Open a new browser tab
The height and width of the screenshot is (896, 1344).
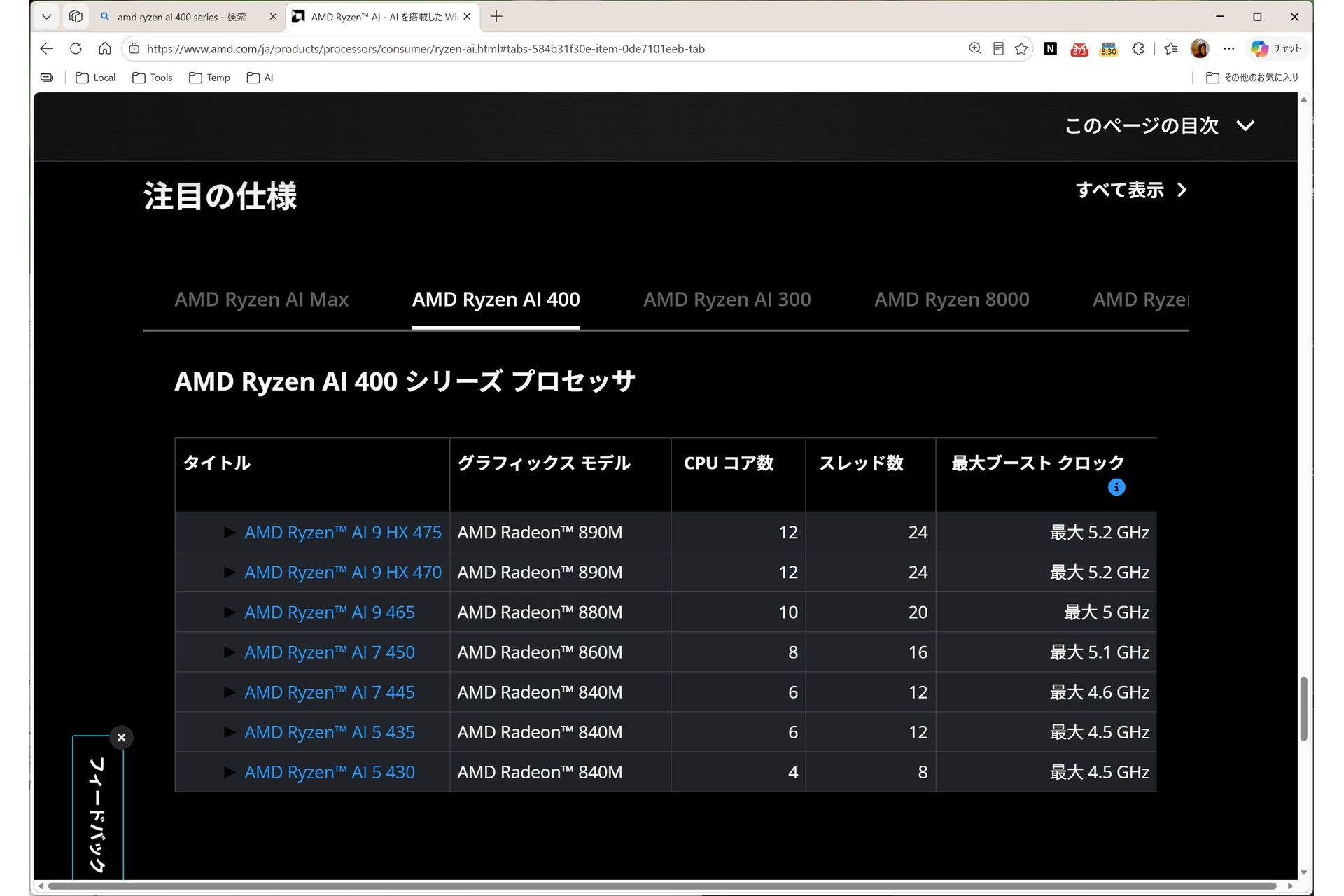pyautogui.click(x=496, y=17)
